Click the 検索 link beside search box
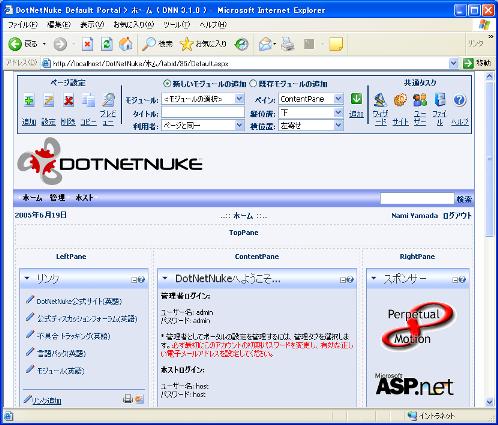Screen dimensions: 498x425 pos(464,199)
